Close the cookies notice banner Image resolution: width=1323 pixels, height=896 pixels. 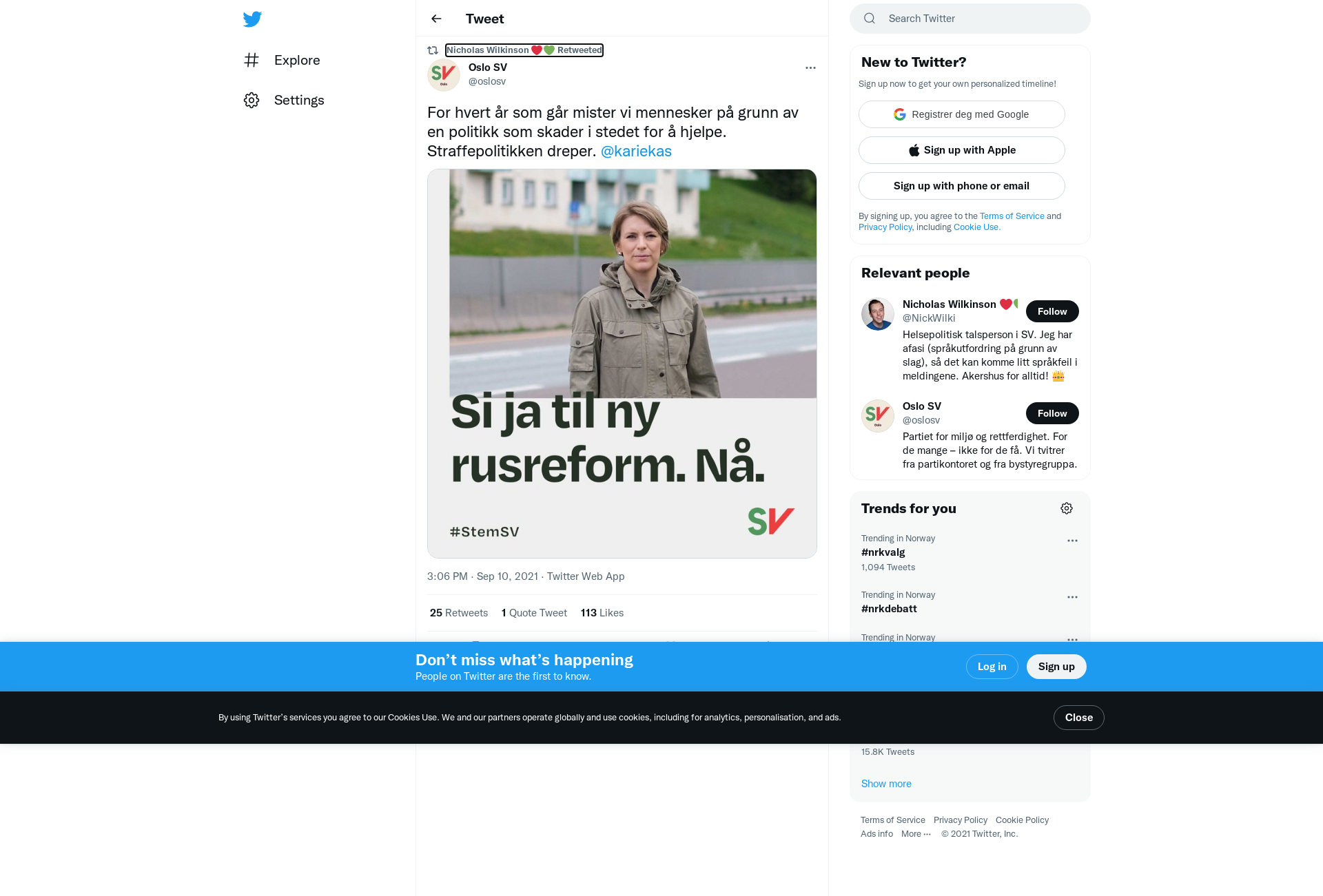coord(1079,718)
